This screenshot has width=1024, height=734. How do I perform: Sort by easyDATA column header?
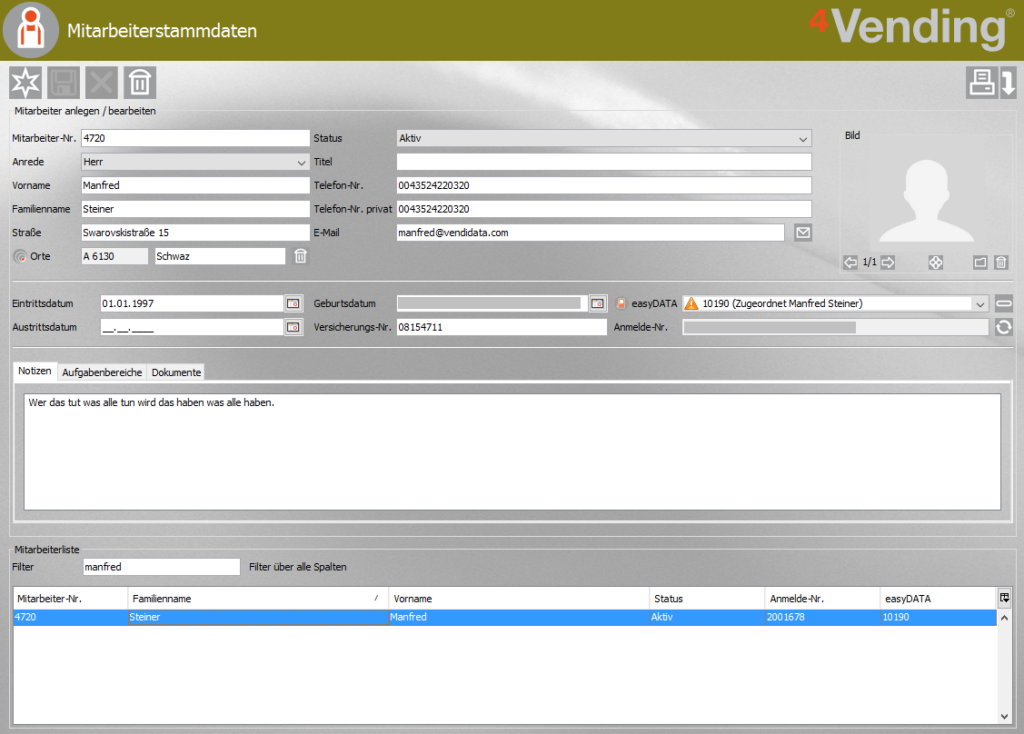[x=938, y=598]
